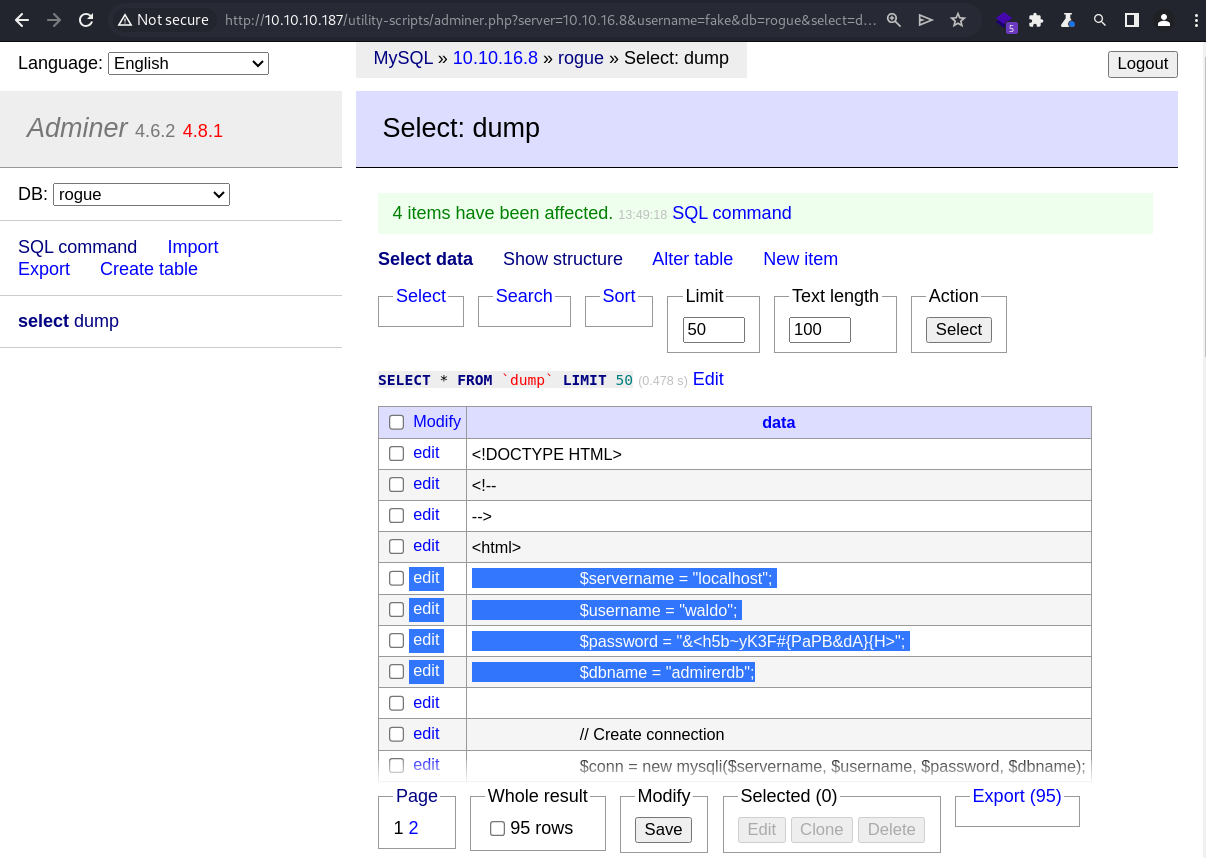Open the Extensions puzzle-piece menu
1206x858 pixels.
(1036, 20)
